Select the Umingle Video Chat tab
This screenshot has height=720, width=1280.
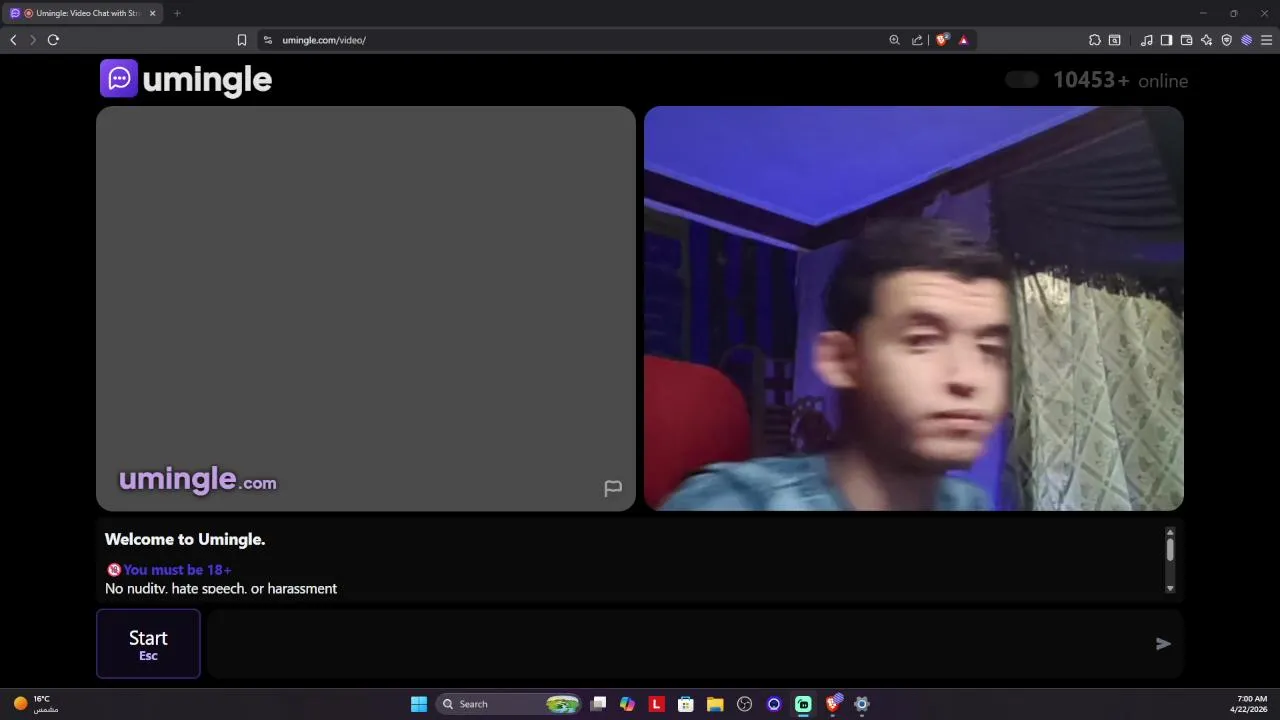point(84,13)
